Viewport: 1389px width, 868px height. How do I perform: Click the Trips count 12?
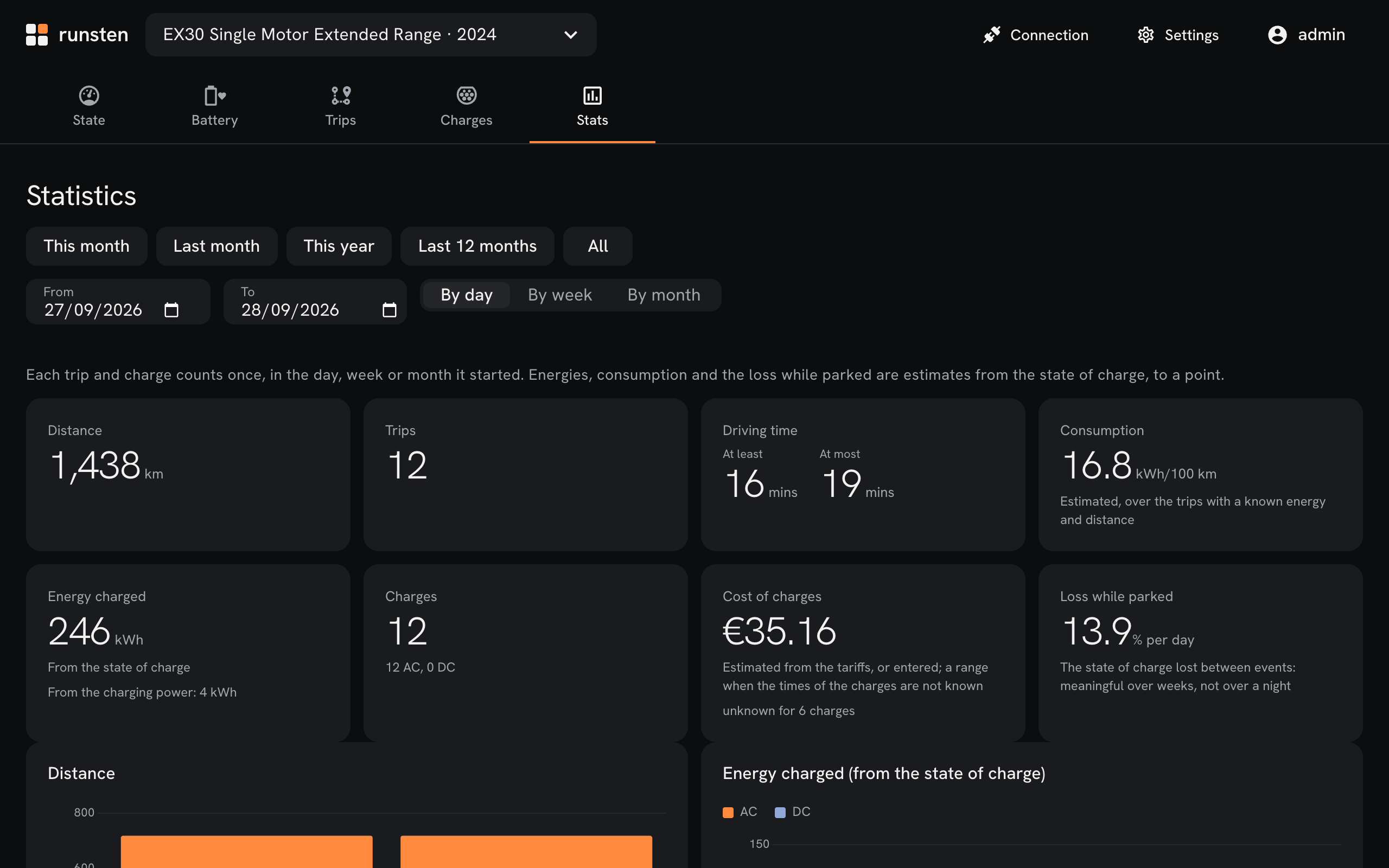point(407,465)
